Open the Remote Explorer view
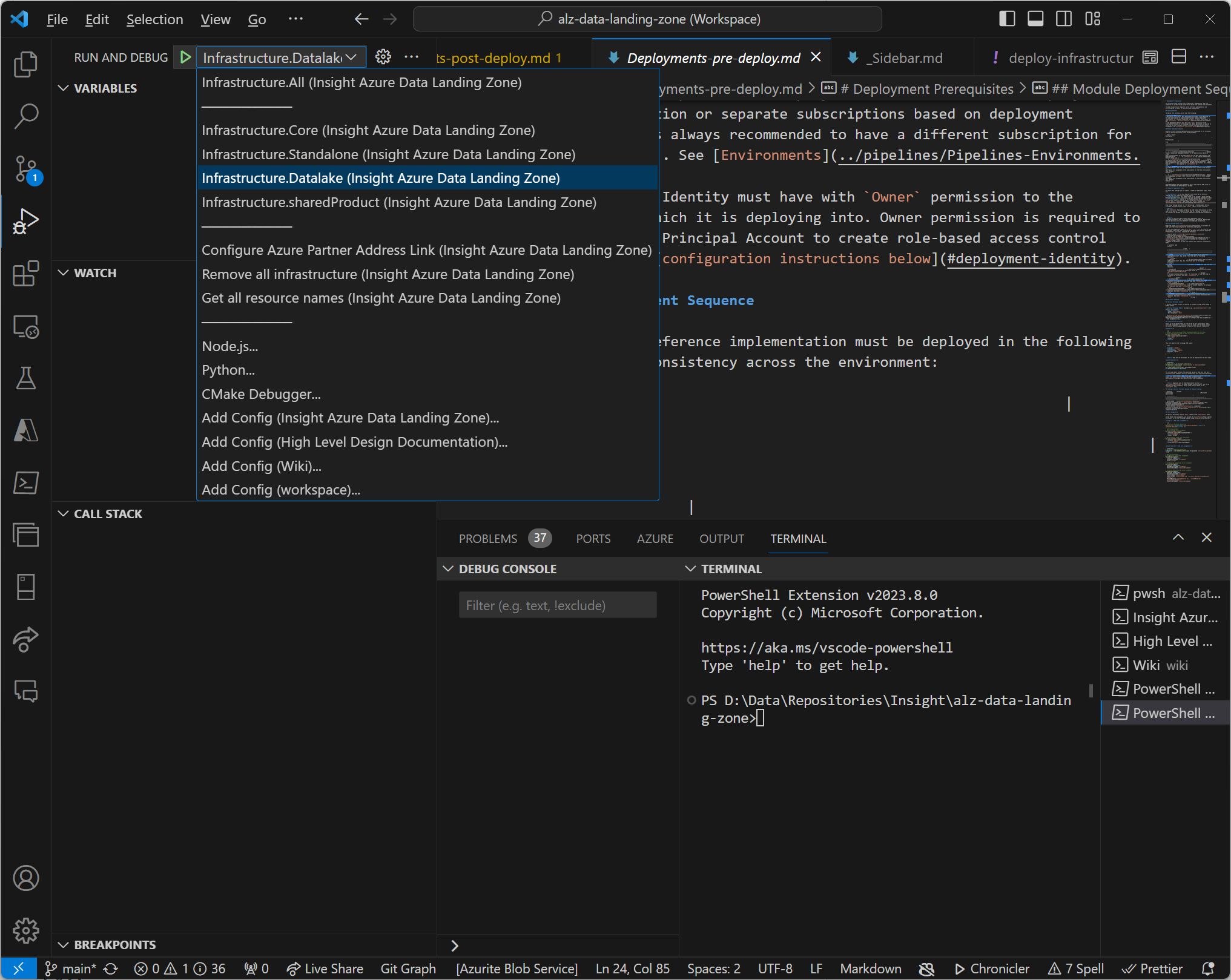The height and width of the screenshot is (980, 1231). click(25, 327)
